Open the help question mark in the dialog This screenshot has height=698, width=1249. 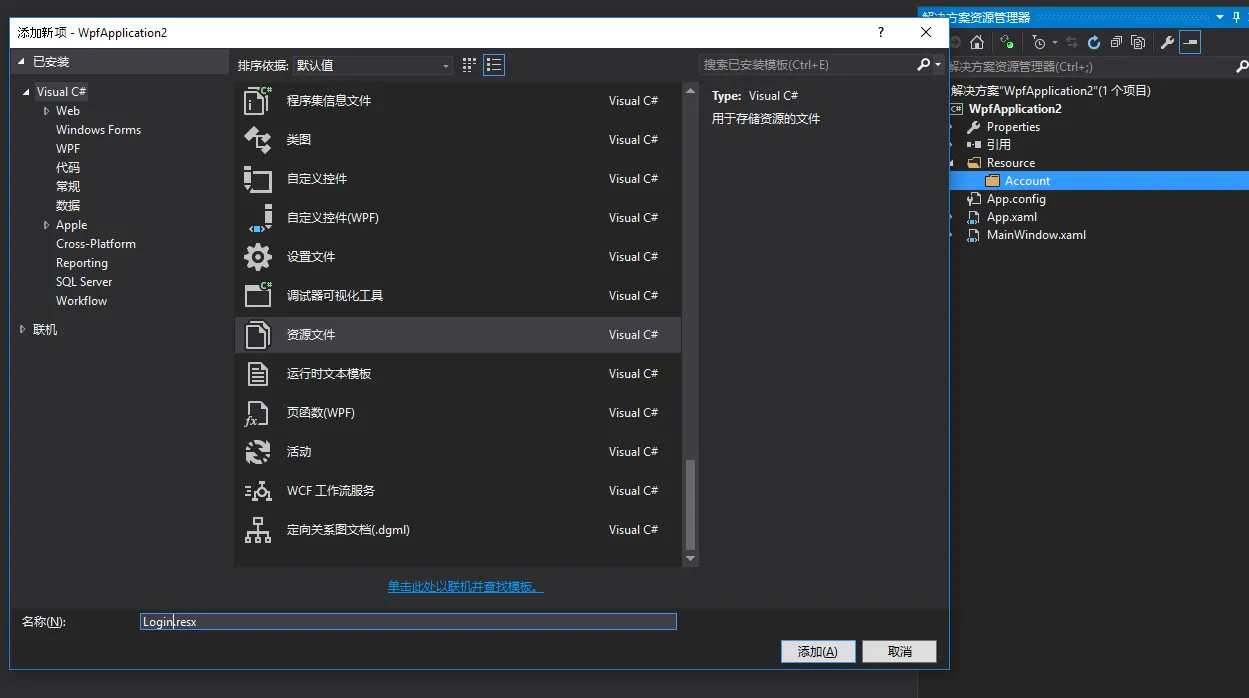(x=881, y=32)
